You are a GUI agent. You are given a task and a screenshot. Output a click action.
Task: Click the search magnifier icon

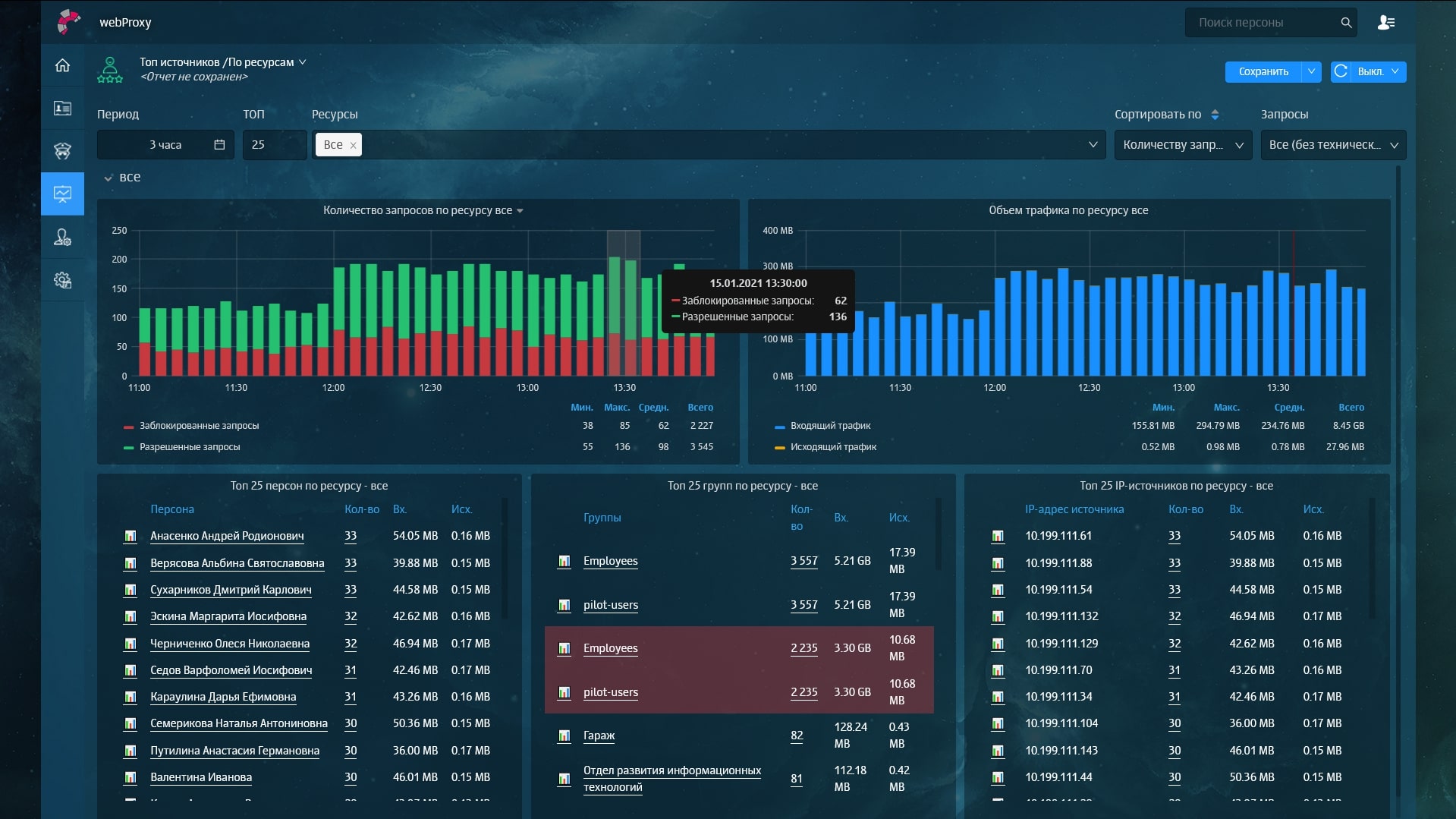(1346, 23)
